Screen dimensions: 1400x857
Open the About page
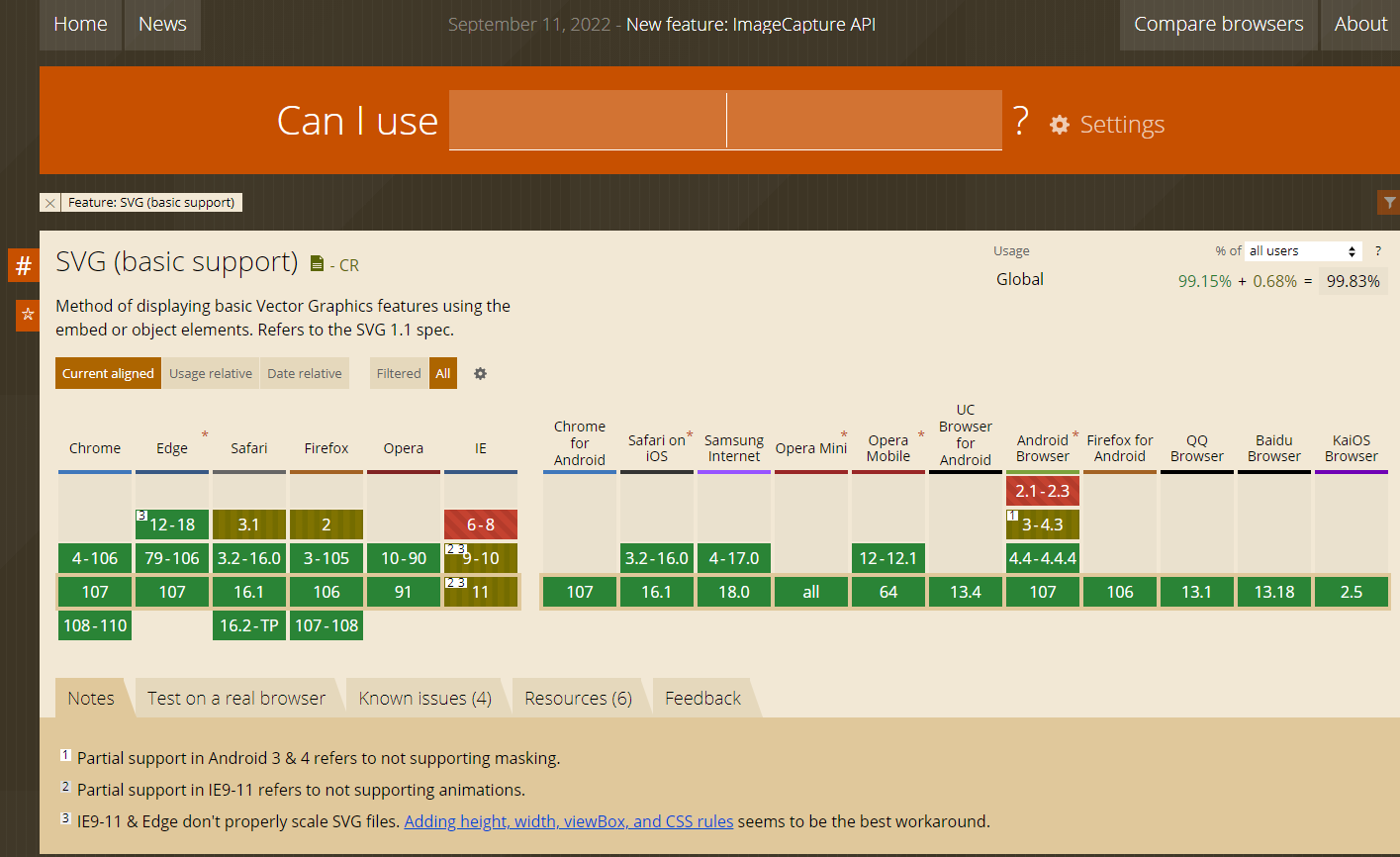tap(1360, 25)
